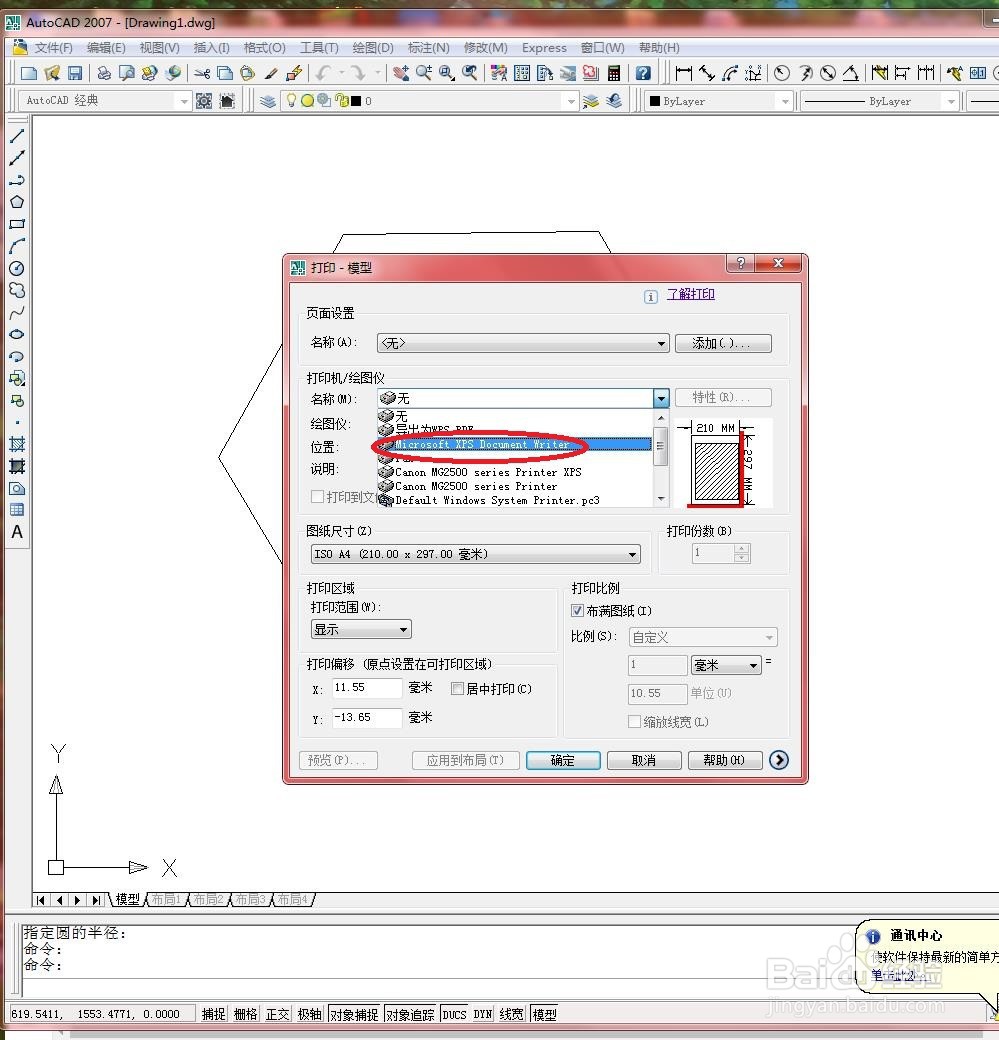The height and width of the screenshot is (1040, 999).
Task: Click the New drawing icon
Action: click(x=29, y=73)
